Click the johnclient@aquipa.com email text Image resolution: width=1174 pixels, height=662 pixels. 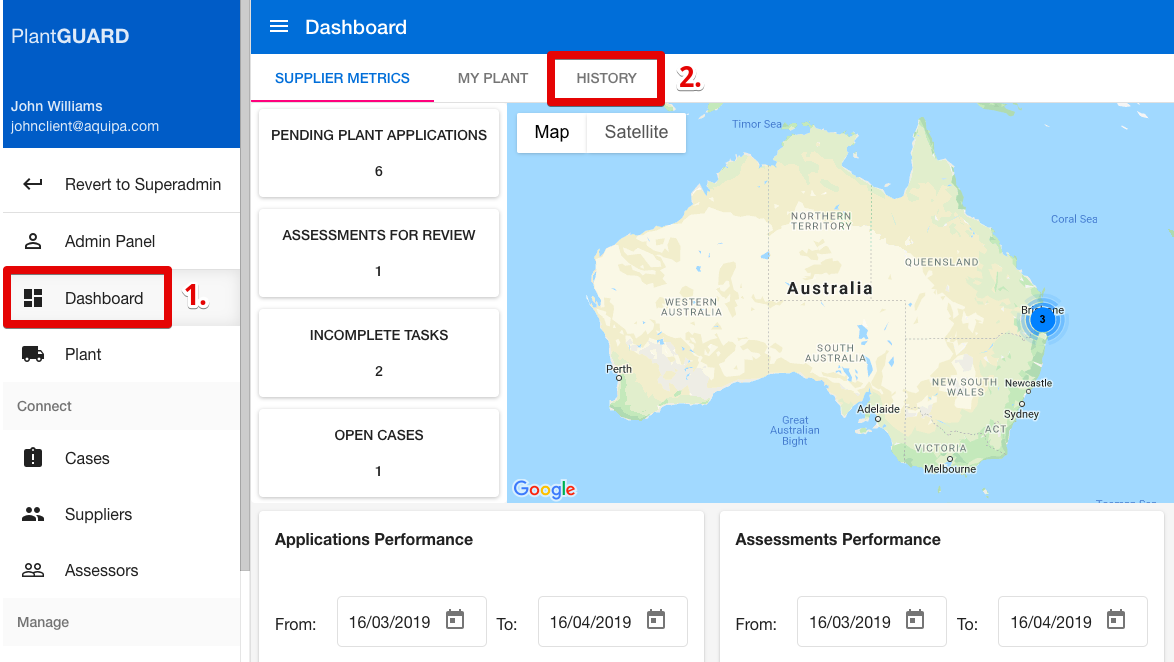click(x=85, y=126)
